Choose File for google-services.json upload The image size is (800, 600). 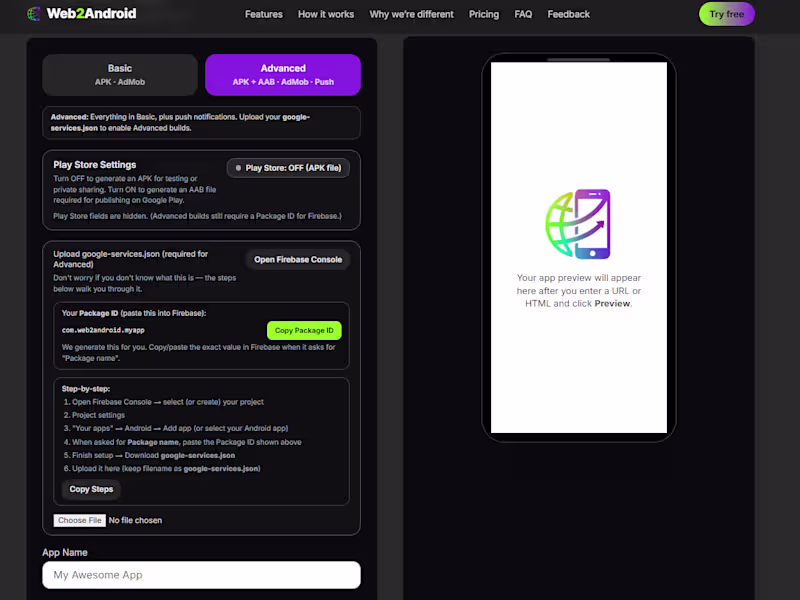coord(80,520)
